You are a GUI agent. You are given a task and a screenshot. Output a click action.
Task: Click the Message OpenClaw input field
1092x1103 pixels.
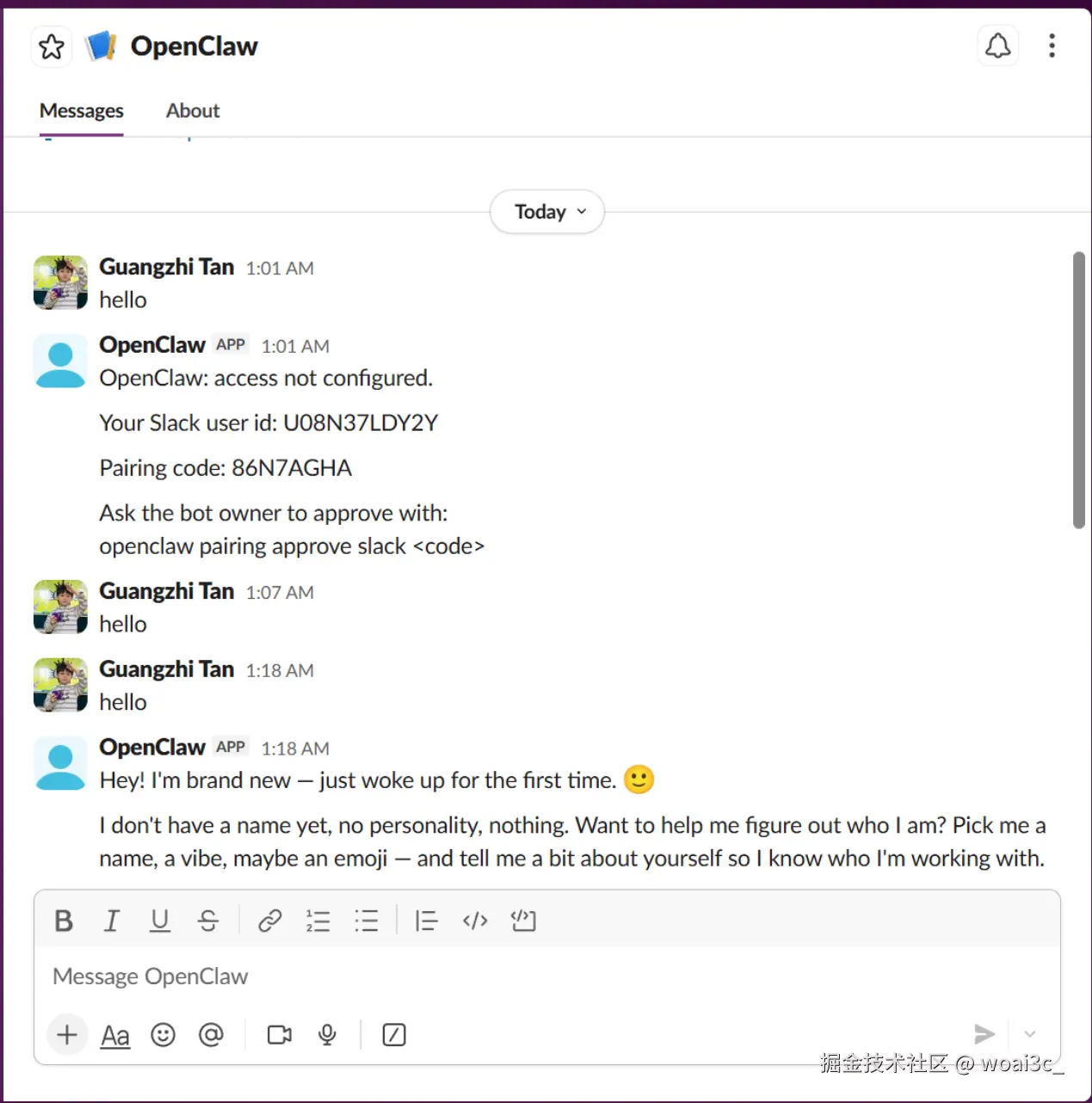547,977
